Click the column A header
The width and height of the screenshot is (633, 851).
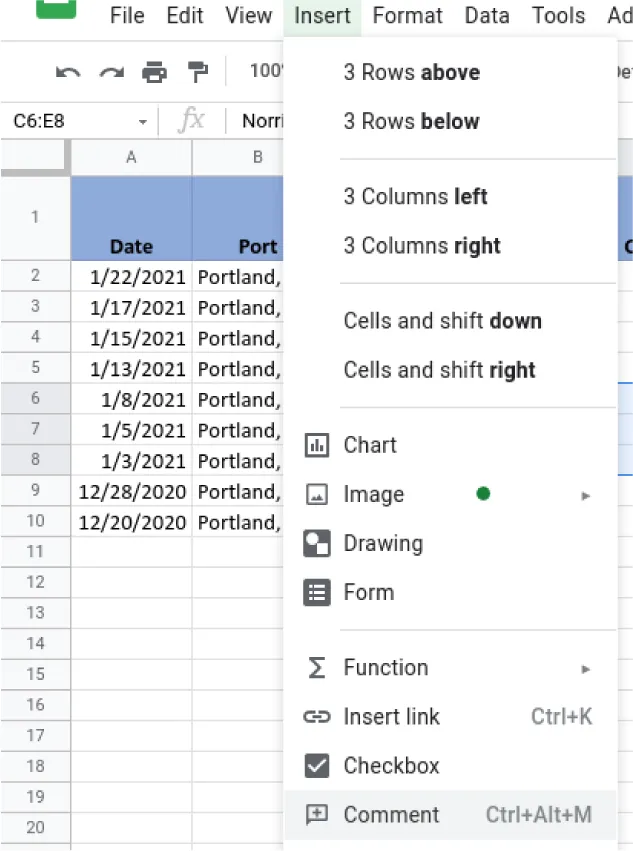pyautogui.click(x=131, y=157)
